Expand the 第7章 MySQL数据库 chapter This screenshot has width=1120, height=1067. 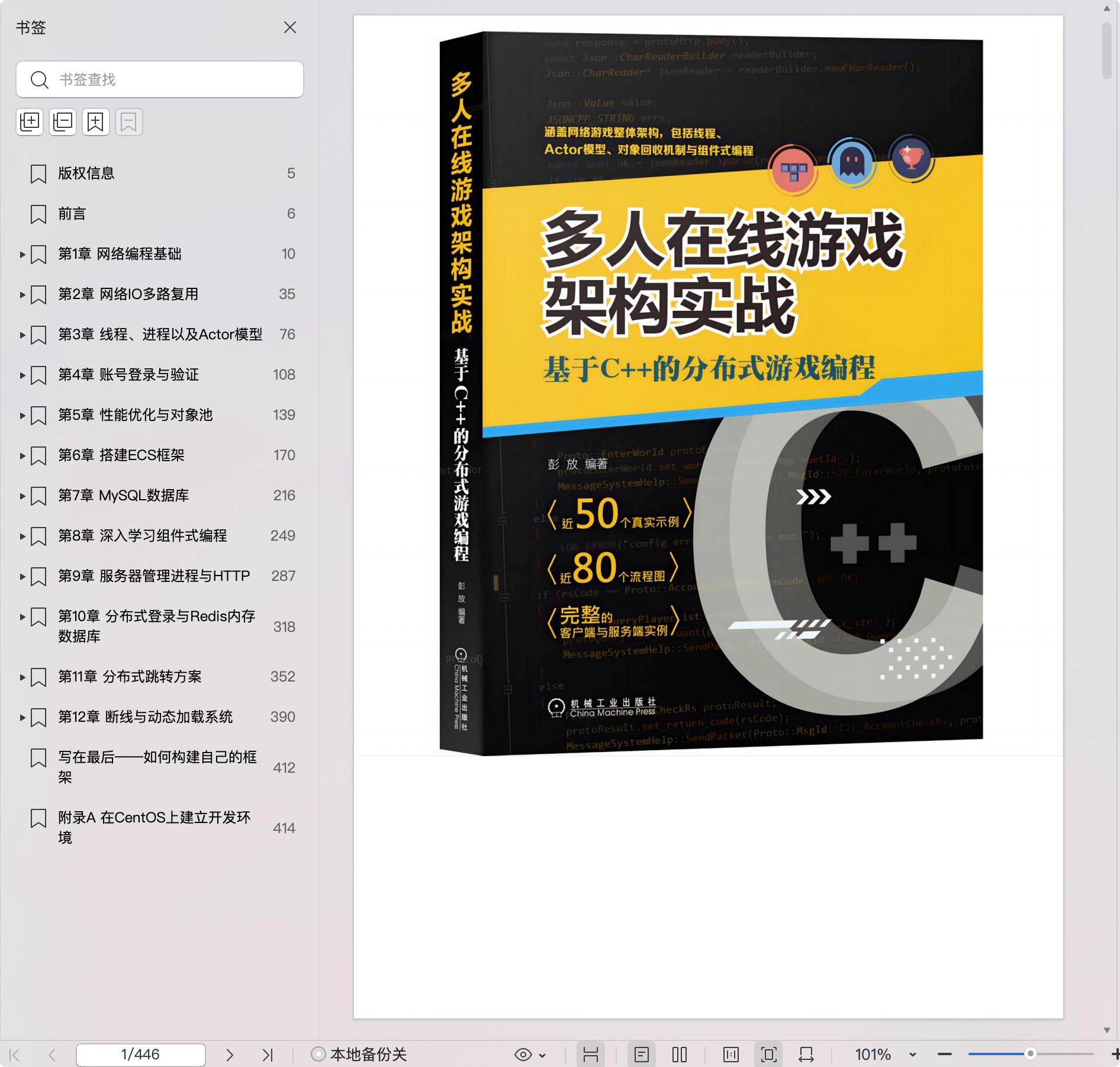click(x=22, y=496)
